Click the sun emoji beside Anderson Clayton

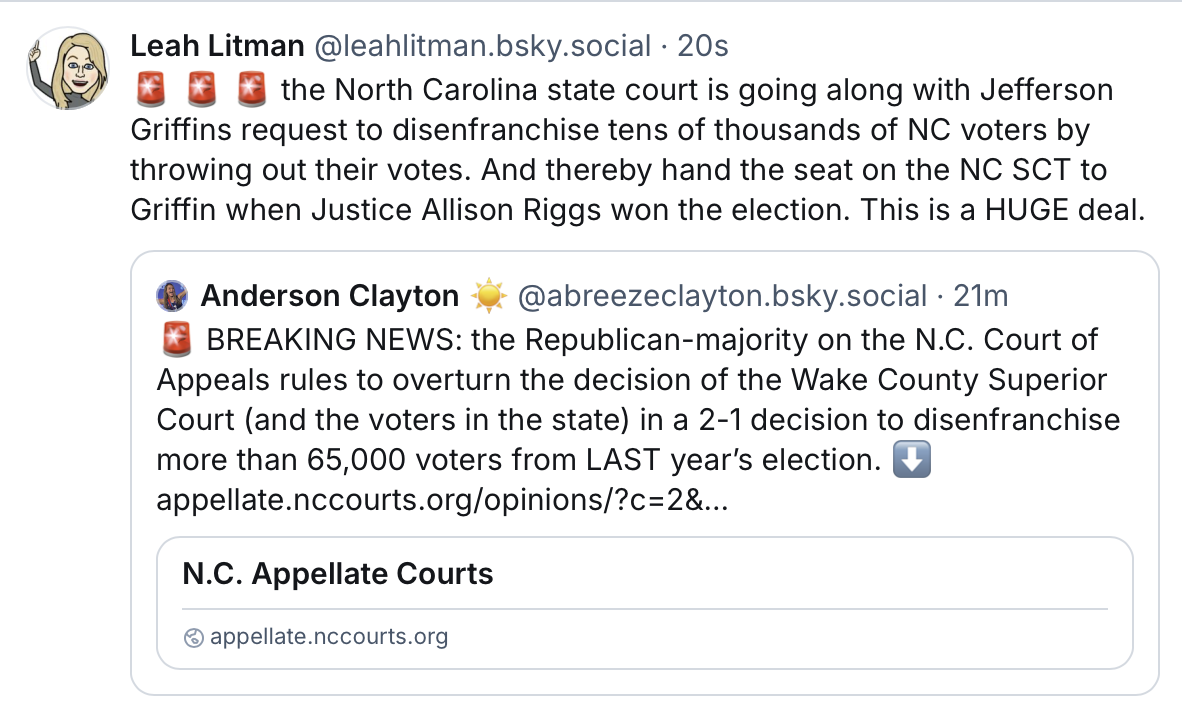pyautogui.click(x=489, y=296)
